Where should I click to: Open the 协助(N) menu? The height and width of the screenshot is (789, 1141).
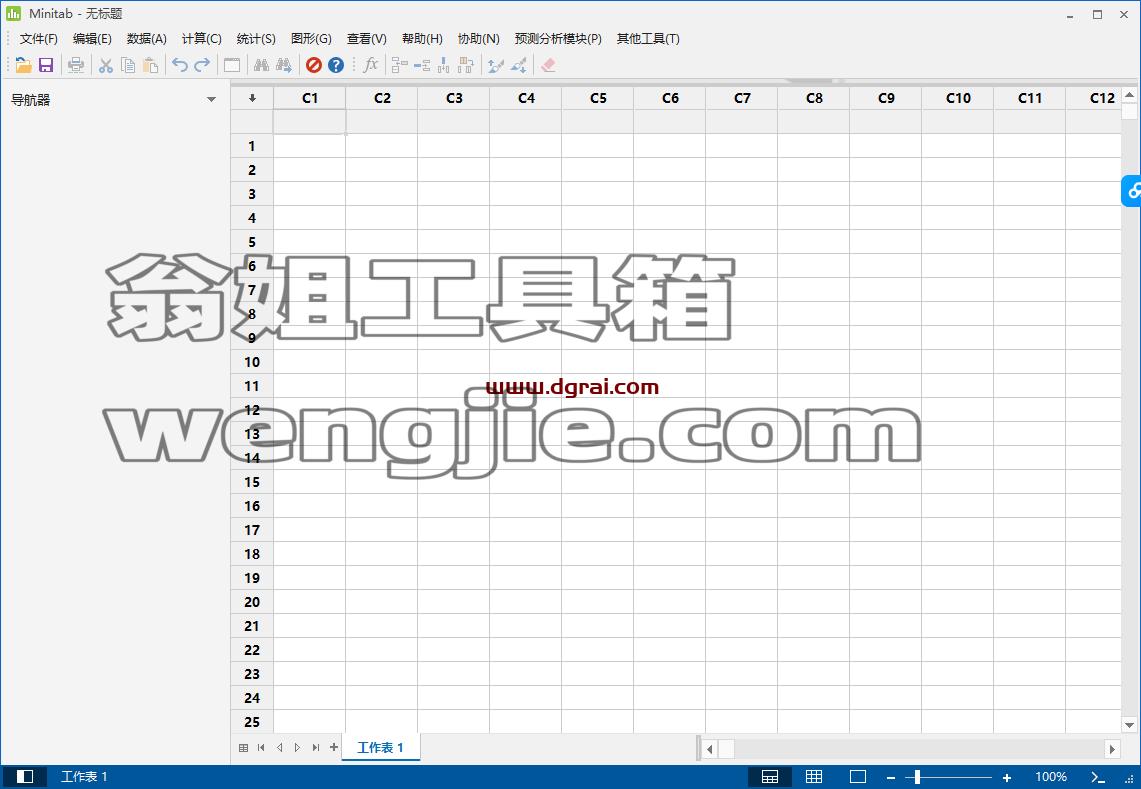479,39
